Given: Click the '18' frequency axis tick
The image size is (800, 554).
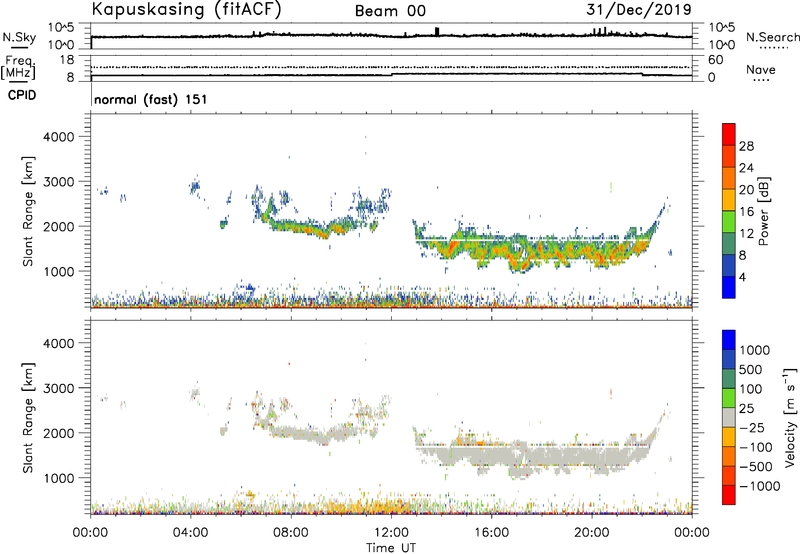Looking at the screenshot, I should coord(67,60).
